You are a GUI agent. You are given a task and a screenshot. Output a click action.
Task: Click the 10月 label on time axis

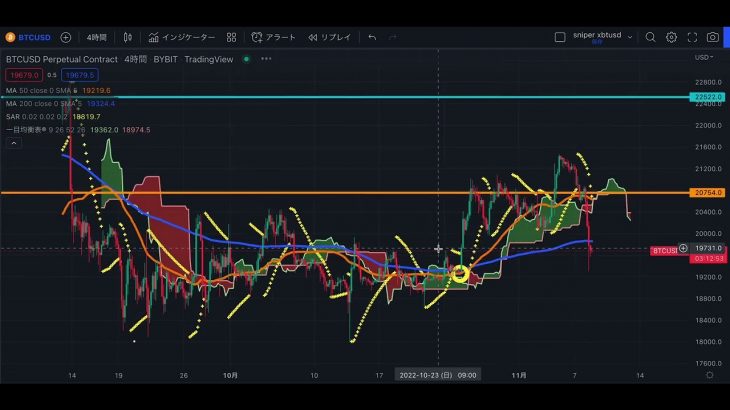pos(230,375)
